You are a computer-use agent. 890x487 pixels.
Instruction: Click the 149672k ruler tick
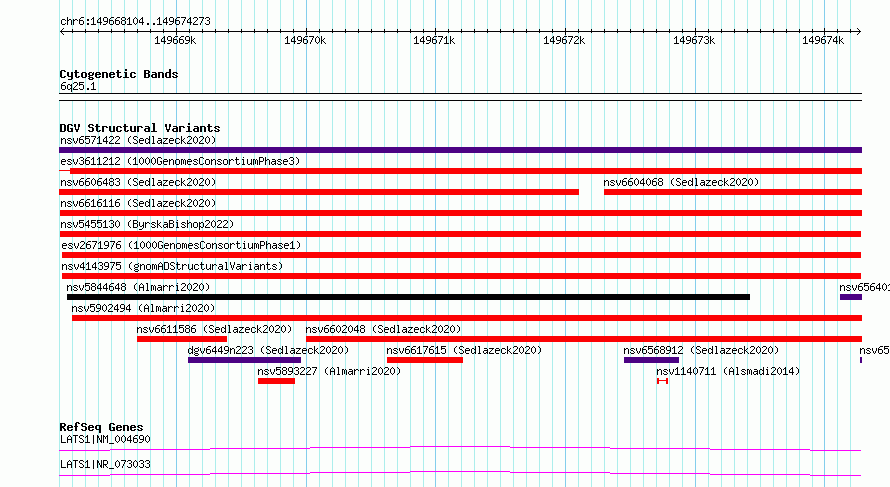tap(564, 40)
